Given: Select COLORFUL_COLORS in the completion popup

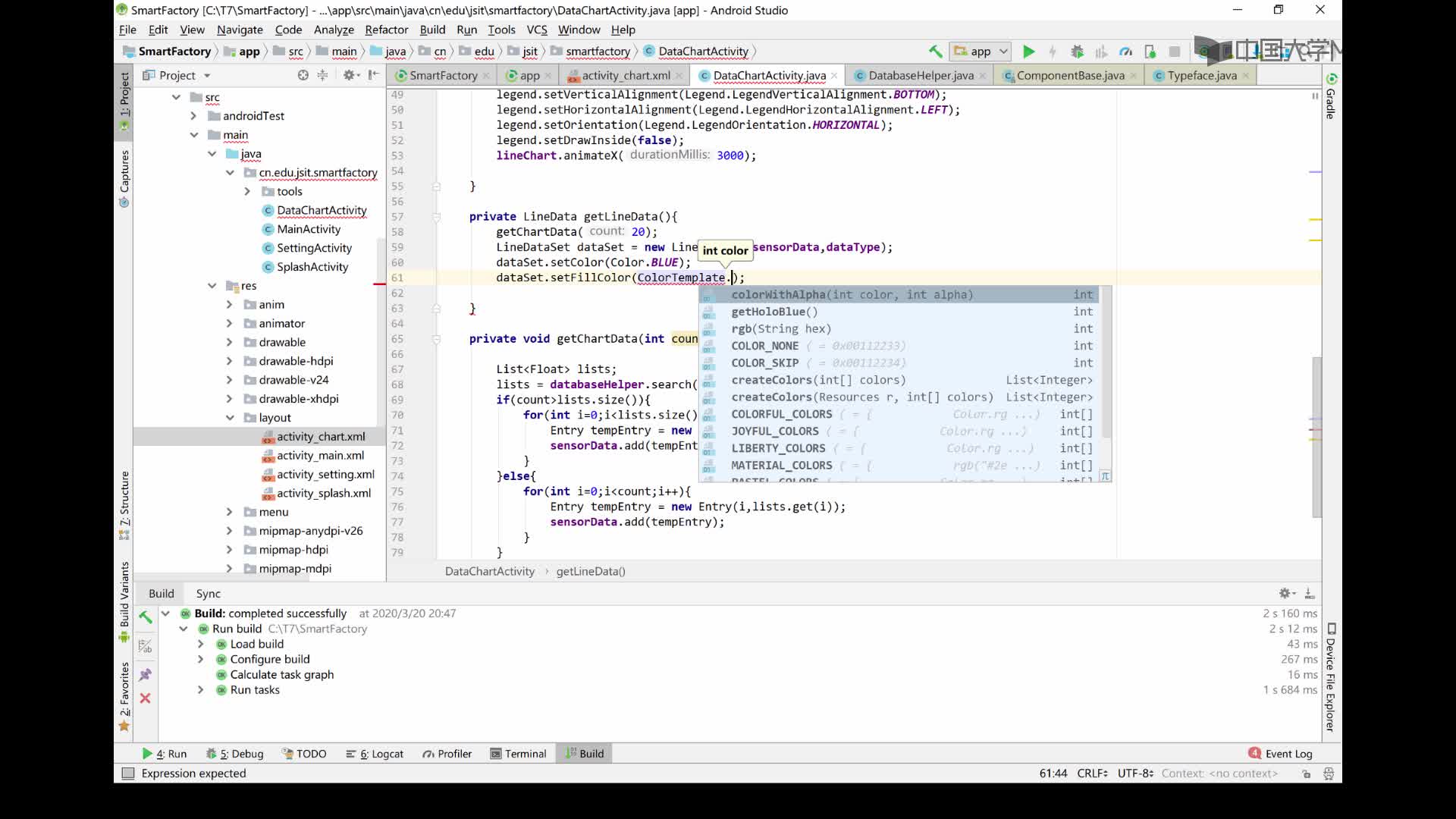Looking at the screenshot, I should [x=899, y=414].
